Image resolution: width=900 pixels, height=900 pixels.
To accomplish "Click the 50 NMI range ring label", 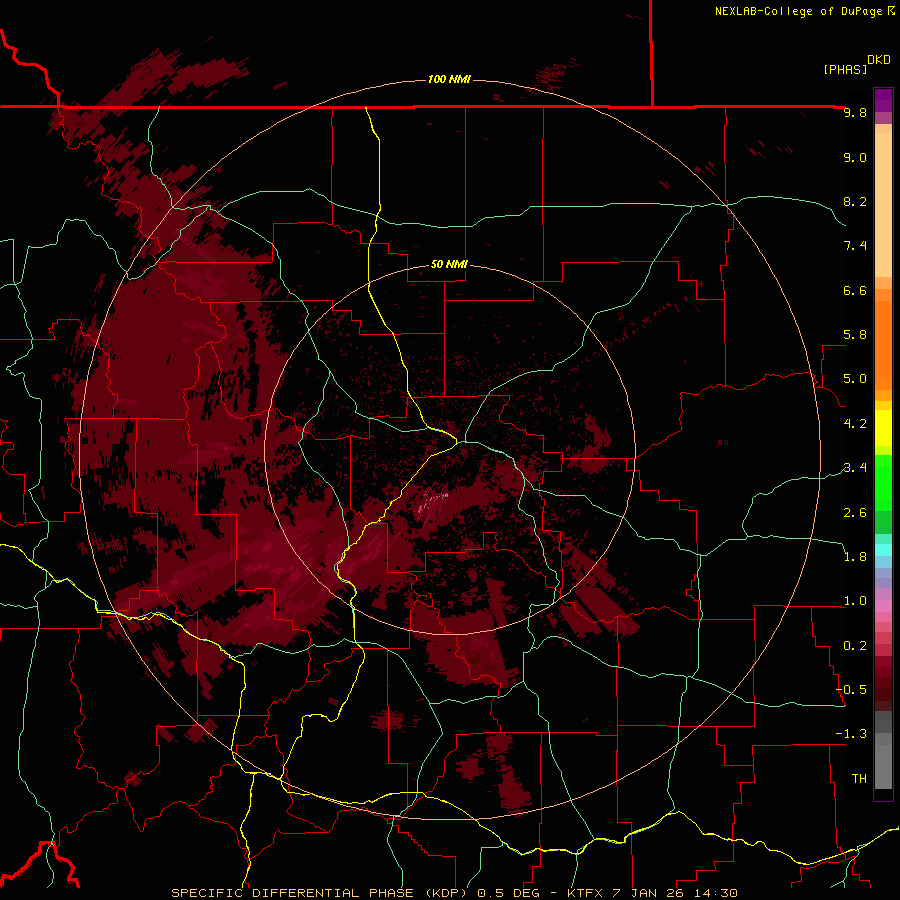I will click(x=449, y=264).
